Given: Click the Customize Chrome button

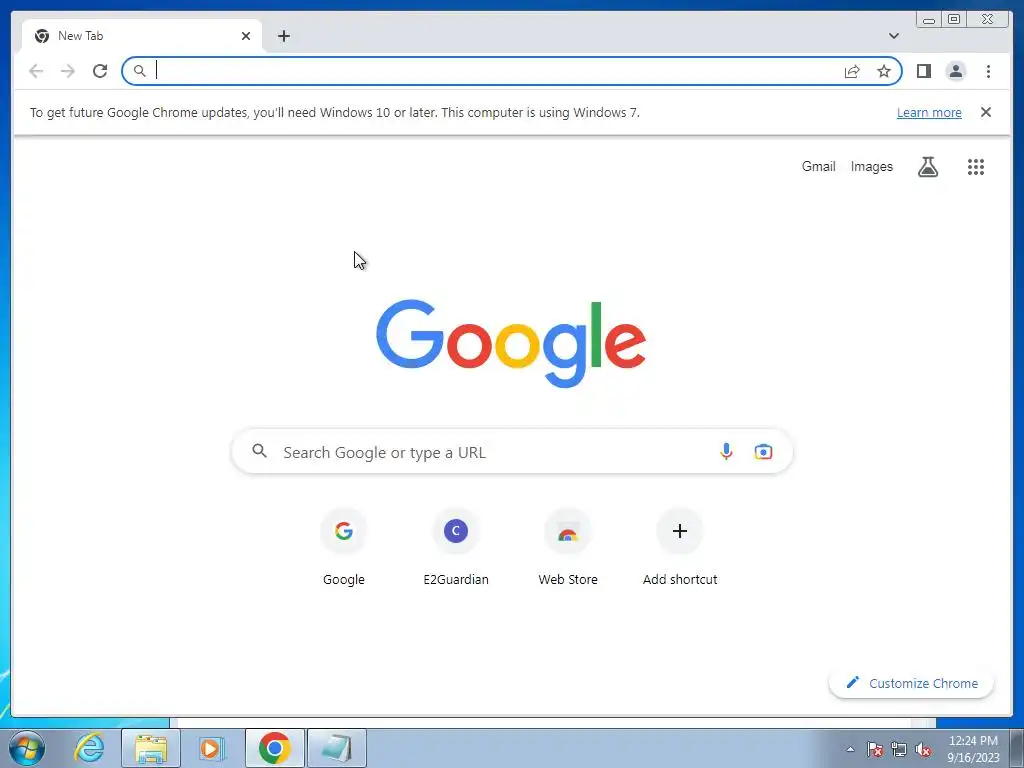Looking at the screenshot, I should coord(911,683).
